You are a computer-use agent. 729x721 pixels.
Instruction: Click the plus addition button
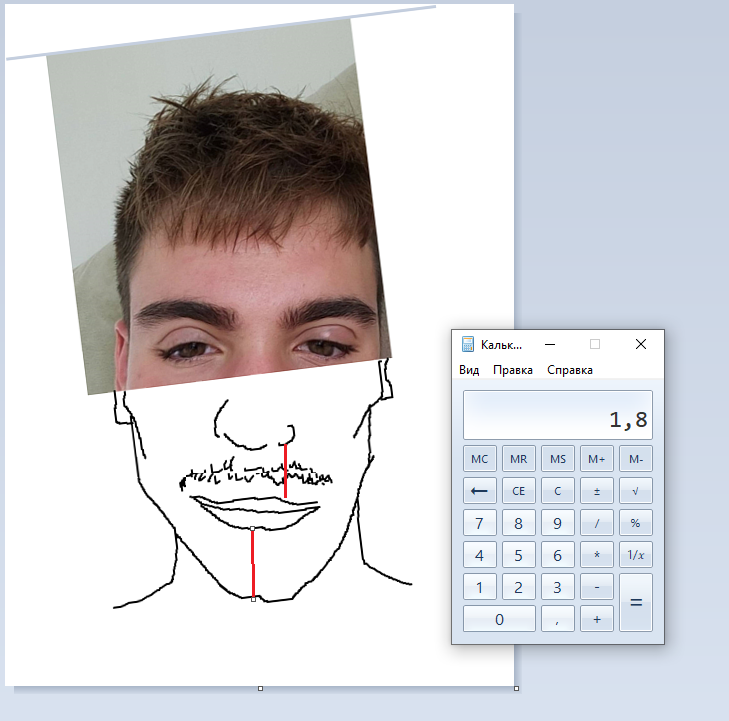tap(596, 619)
